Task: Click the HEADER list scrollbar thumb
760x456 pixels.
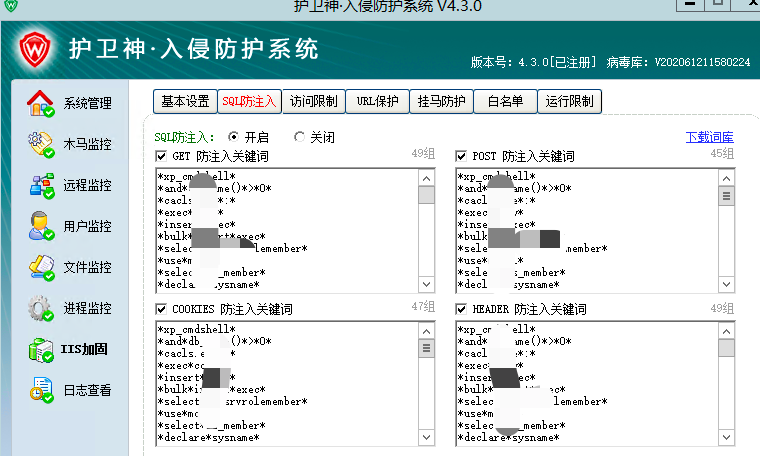Action: (727, 348)
